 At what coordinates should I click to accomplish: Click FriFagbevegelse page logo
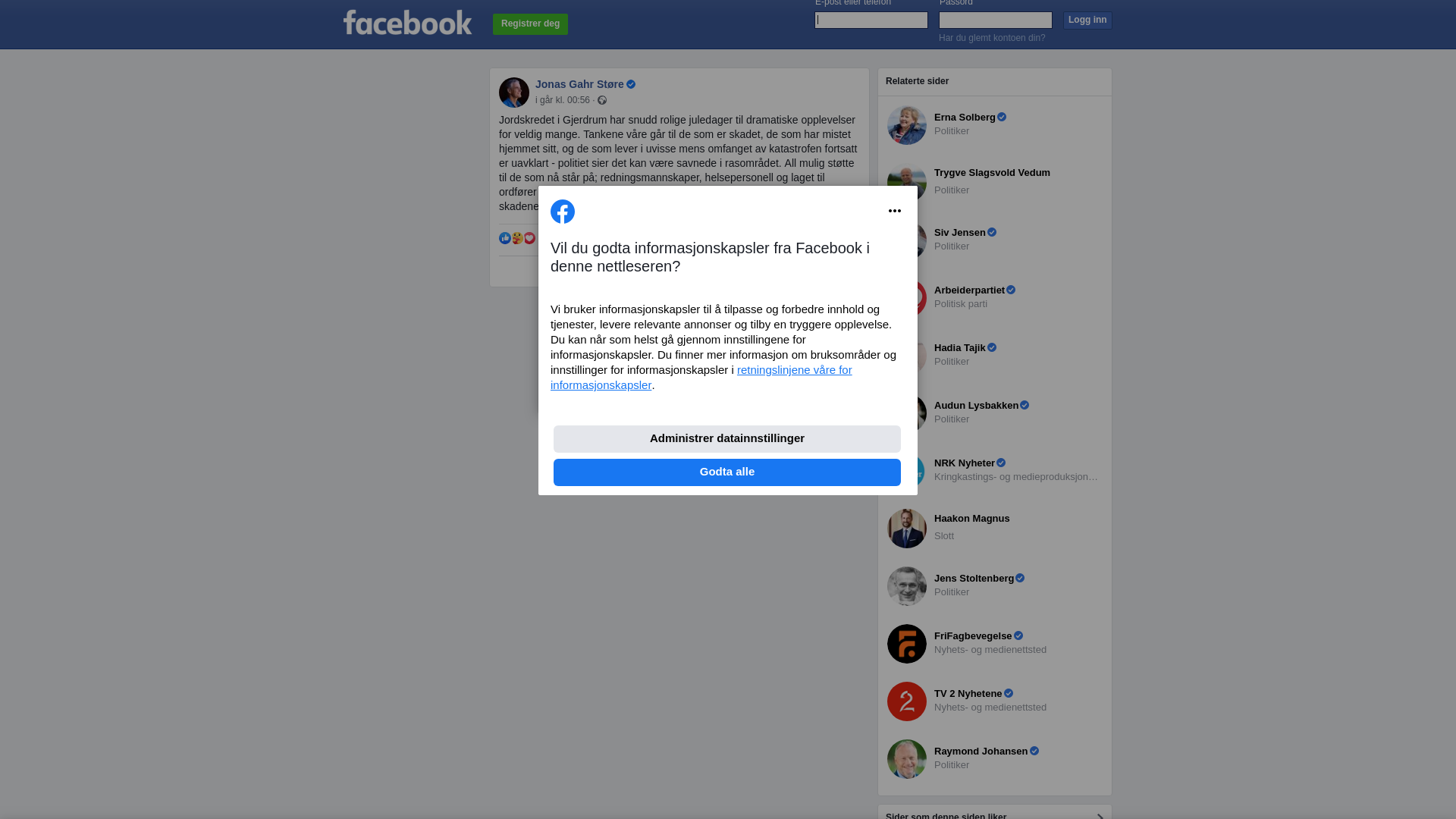pyautogui.click(x=907, y=644)
